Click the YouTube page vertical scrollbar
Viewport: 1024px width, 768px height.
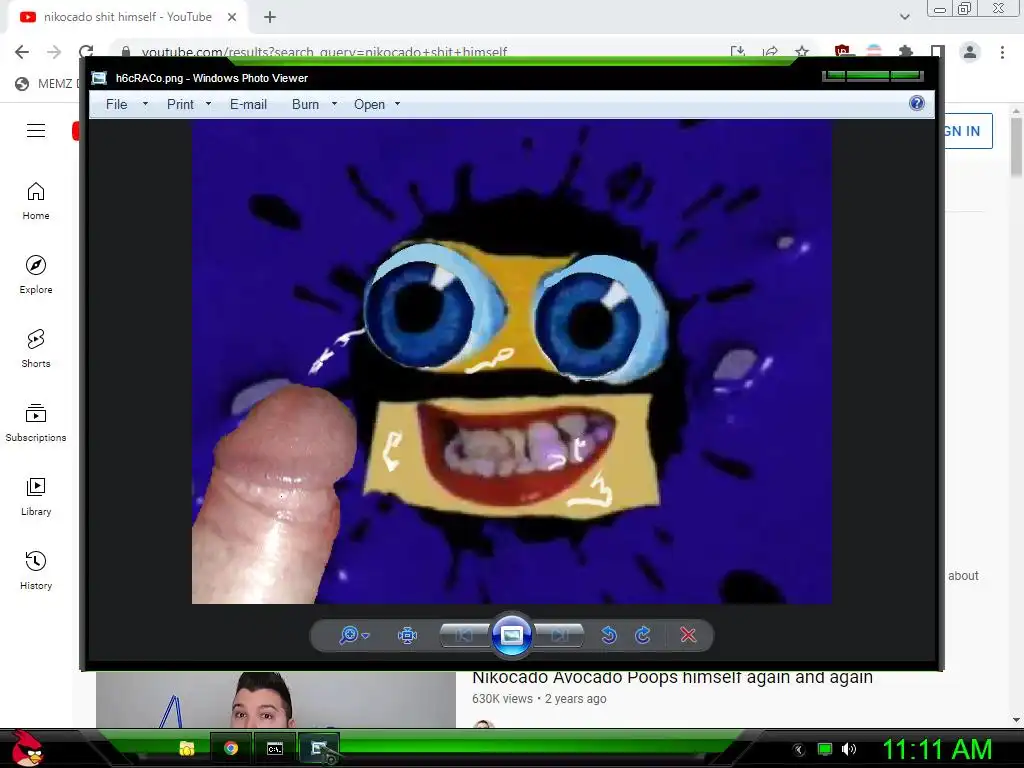pyautogui.click(x=1016, y=147)
